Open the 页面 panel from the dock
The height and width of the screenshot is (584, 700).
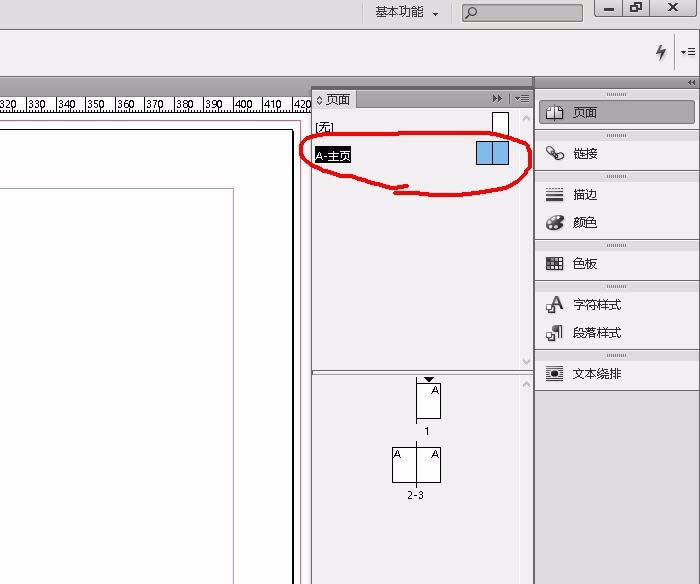(617, 112)
